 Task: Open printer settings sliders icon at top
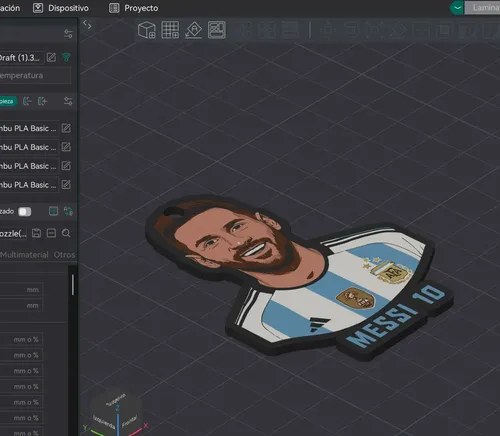point(68,34)
